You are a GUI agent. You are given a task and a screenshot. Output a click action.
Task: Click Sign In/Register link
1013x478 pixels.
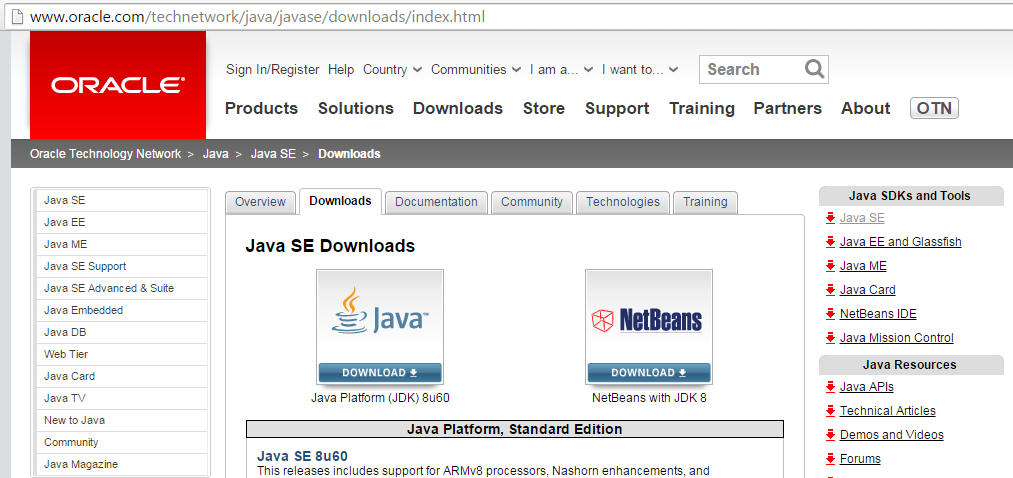pyautogui.click(x=273, y=69)
